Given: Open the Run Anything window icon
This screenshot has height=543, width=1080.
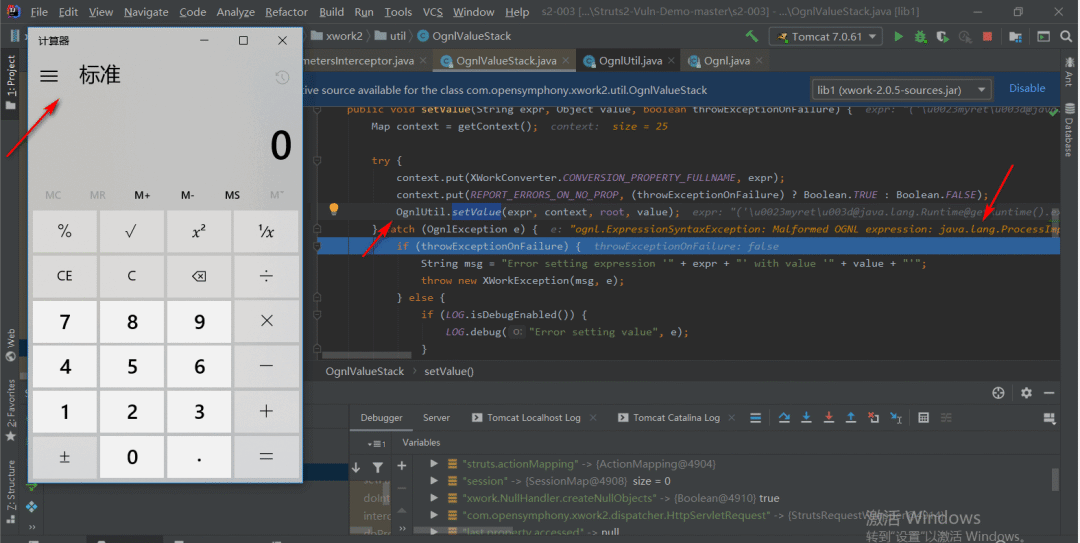Looking at the screenshot, I should pos(1043,37).
